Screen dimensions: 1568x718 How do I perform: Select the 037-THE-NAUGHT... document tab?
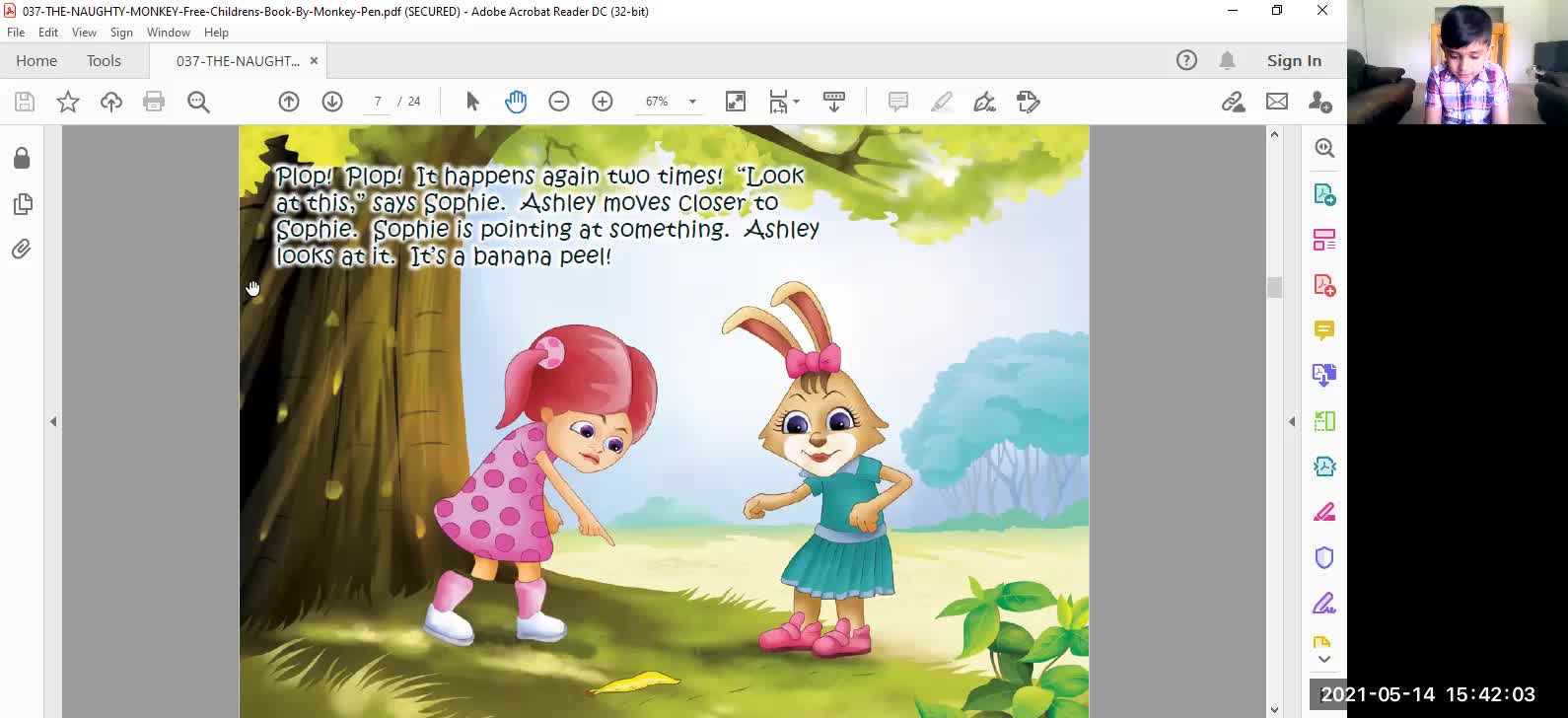[x=238, y=60]
